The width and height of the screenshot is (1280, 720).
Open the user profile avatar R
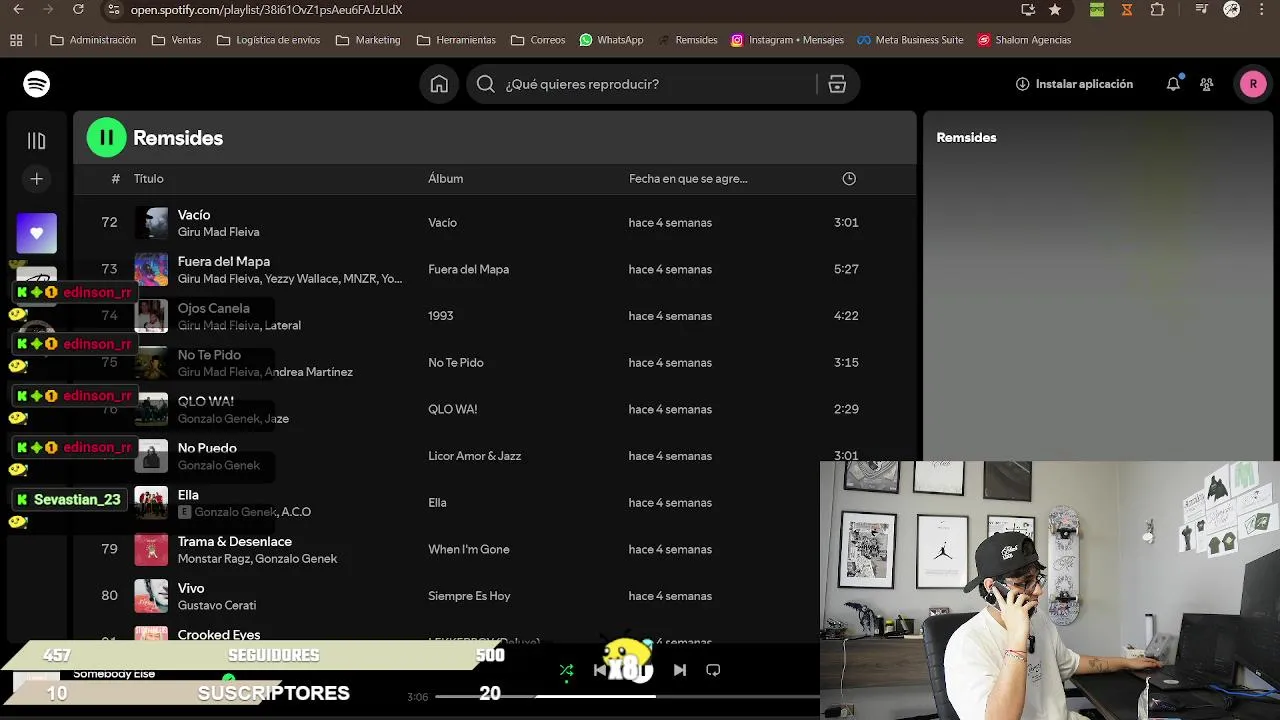(1253, 84)
